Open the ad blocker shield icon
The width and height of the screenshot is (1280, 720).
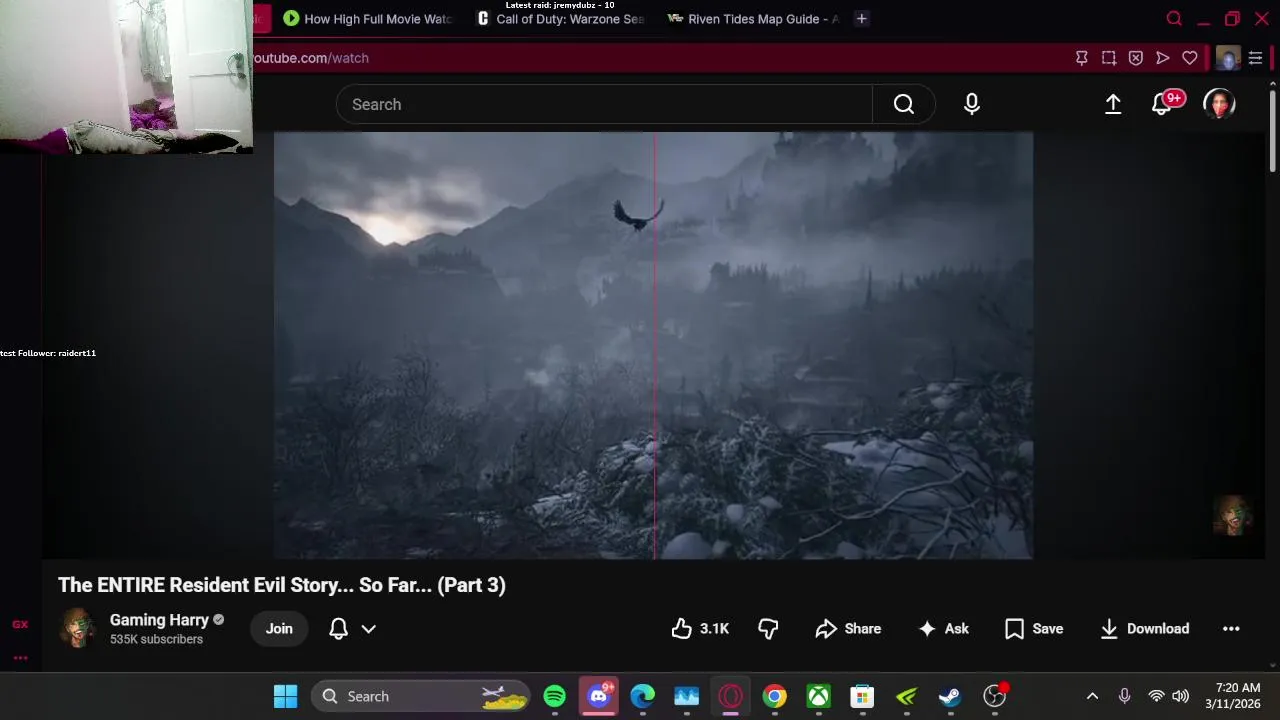(x=1135, y=58)
